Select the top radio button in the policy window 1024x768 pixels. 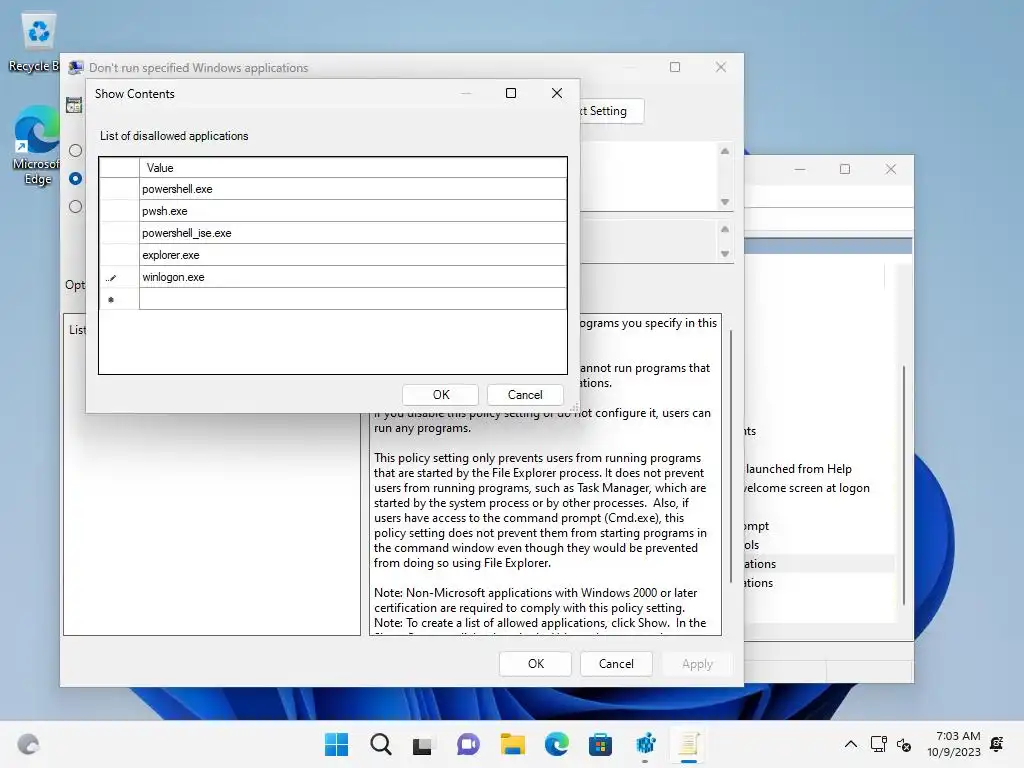point(76,150)
